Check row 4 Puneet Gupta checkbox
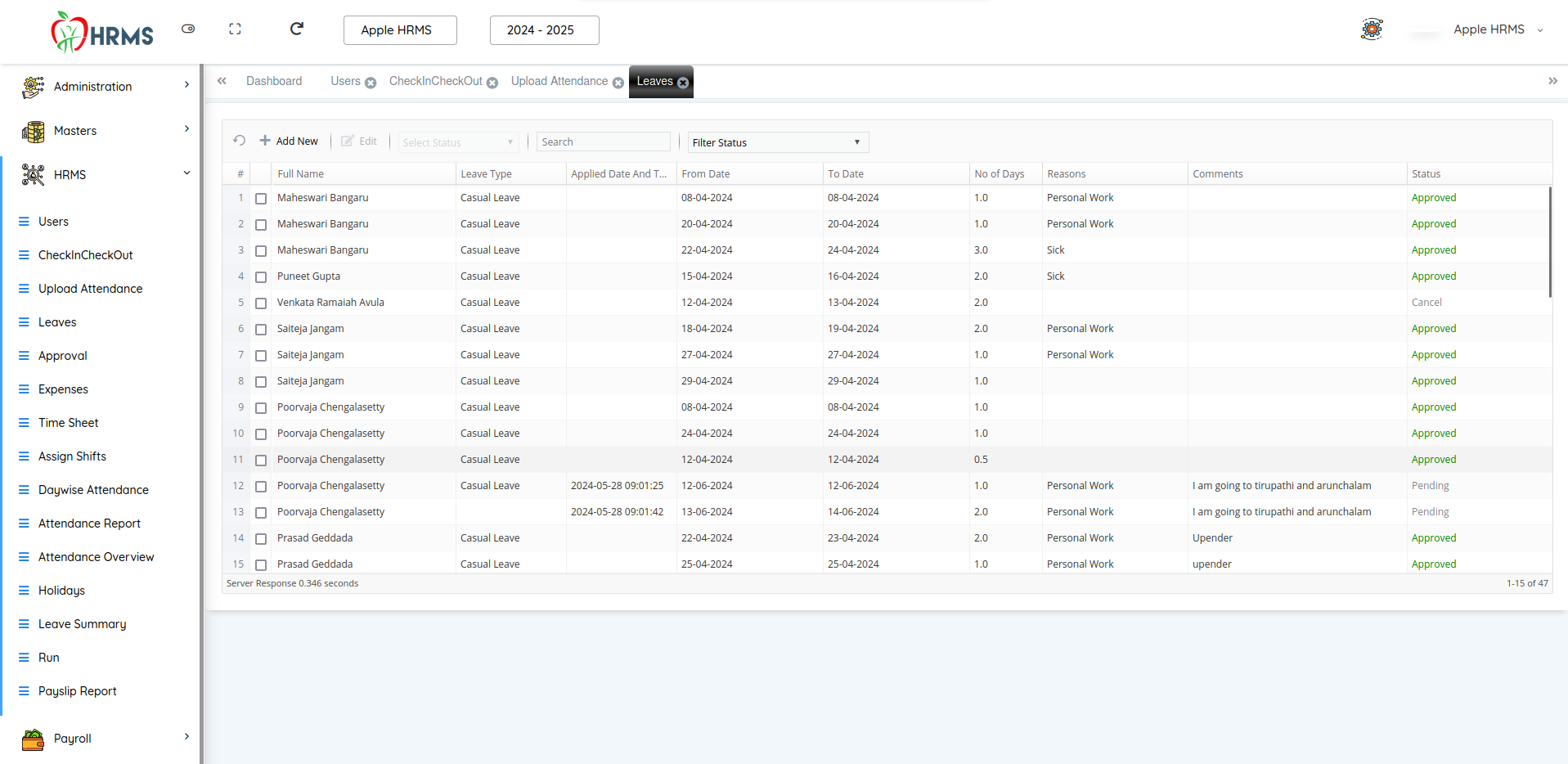Viewport: 1568px width, 764px height. 261,277
